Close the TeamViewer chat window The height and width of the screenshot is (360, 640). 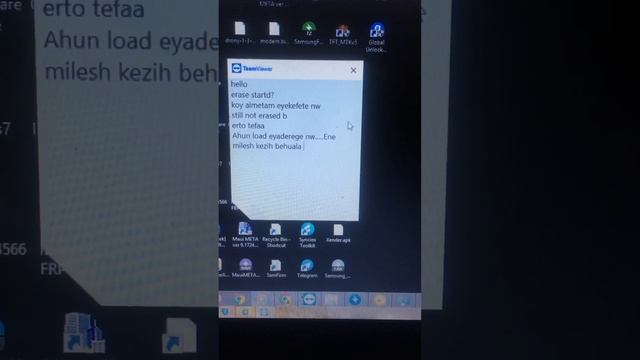pyautogui.click(x=353, y=70)
